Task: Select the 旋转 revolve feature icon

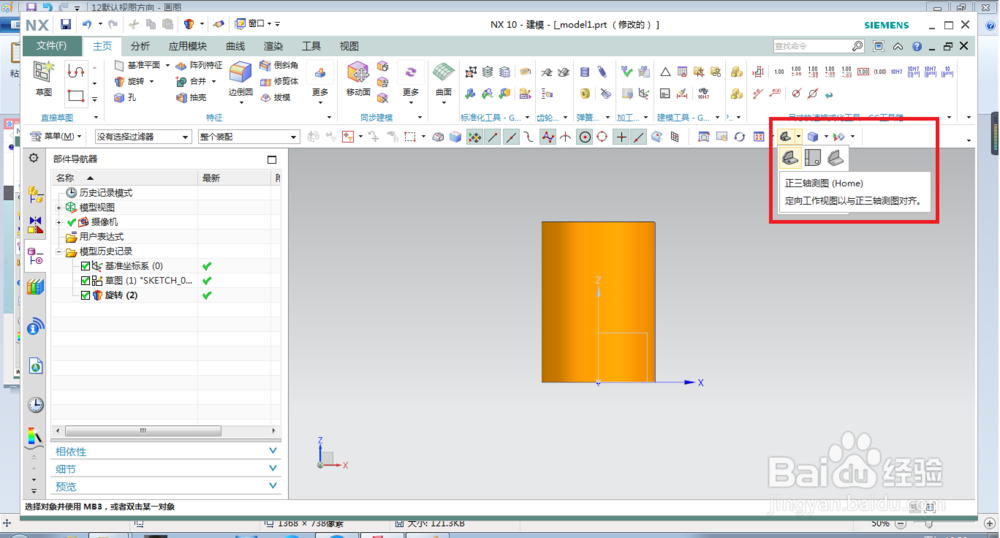Action: 119,82
